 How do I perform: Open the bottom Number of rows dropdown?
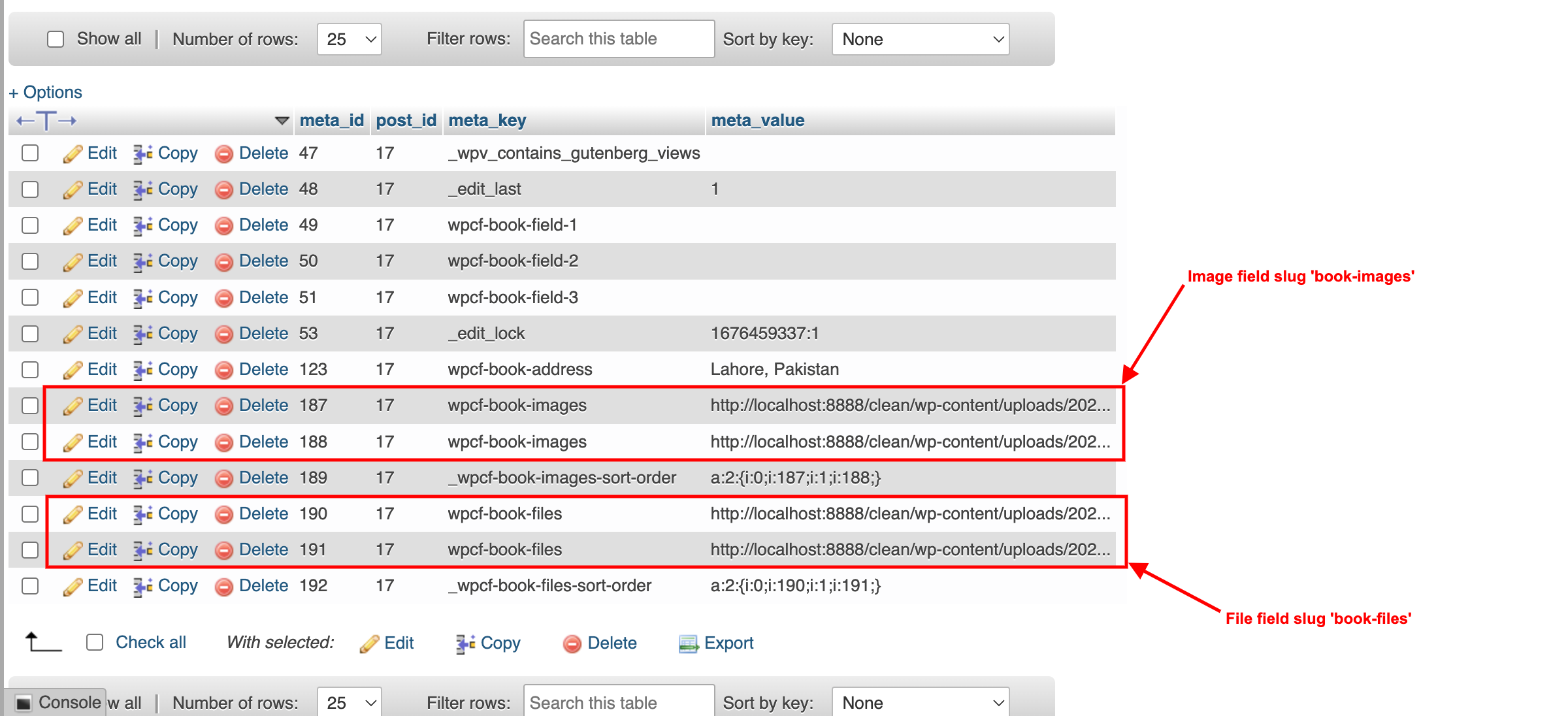click(350, 702)
